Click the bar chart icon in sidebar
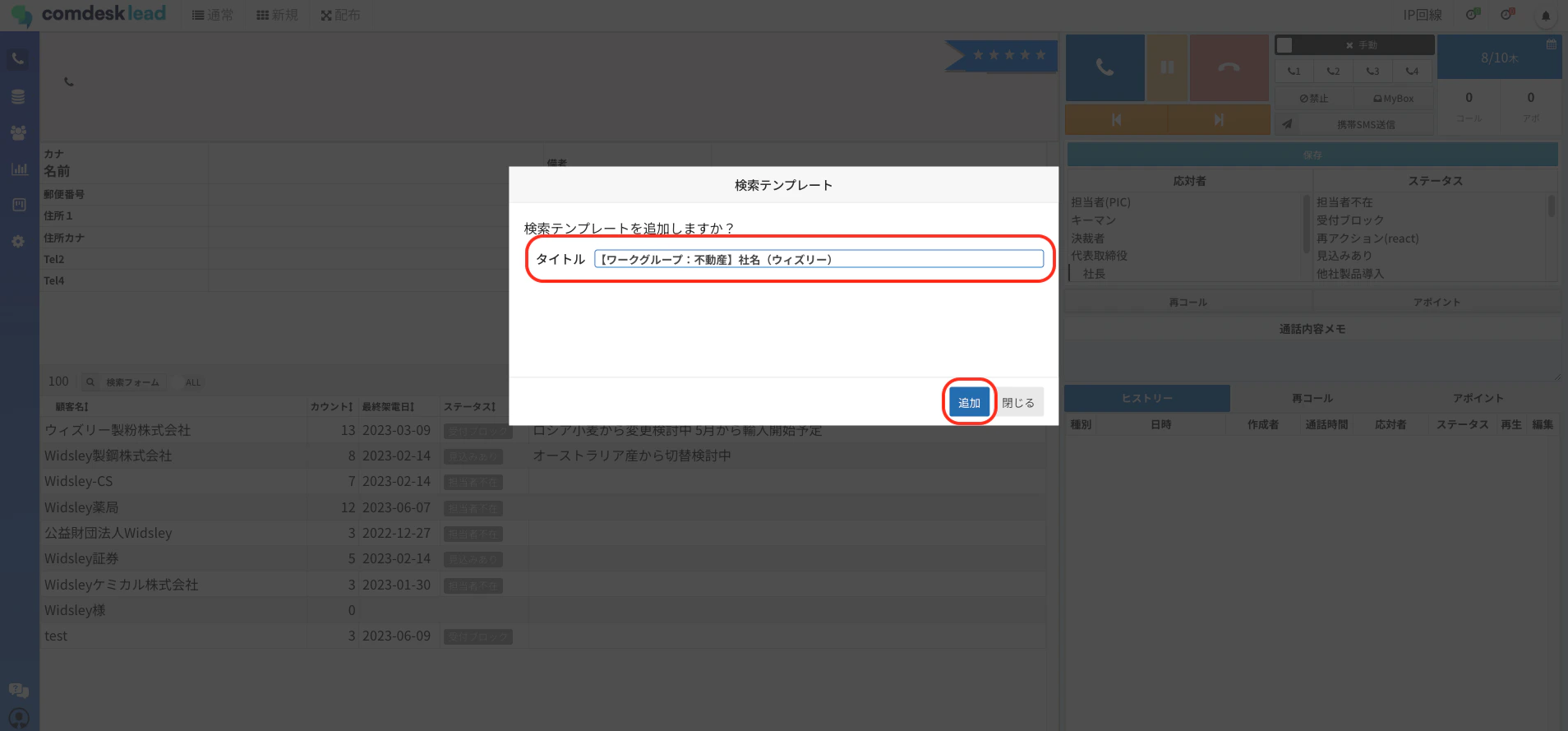This screenshot has width=1568, height=731. [18, 169]
